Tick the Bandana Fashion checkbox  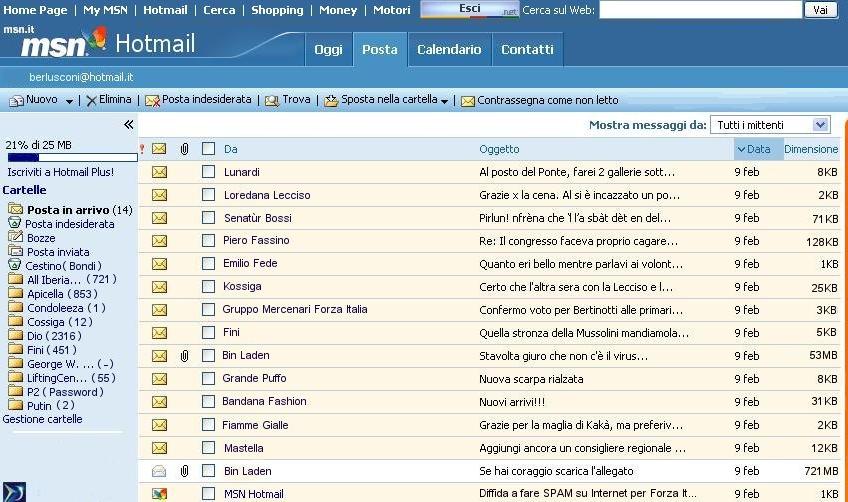pyautogui.click(x=208, y=401)
